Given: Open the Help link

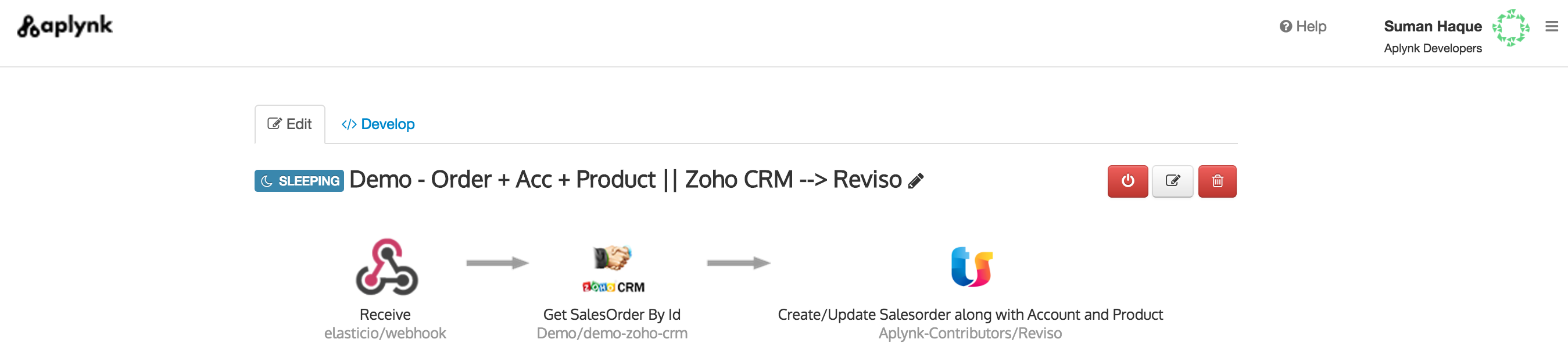Looking at the screenshot, I should click(1302, 26).
